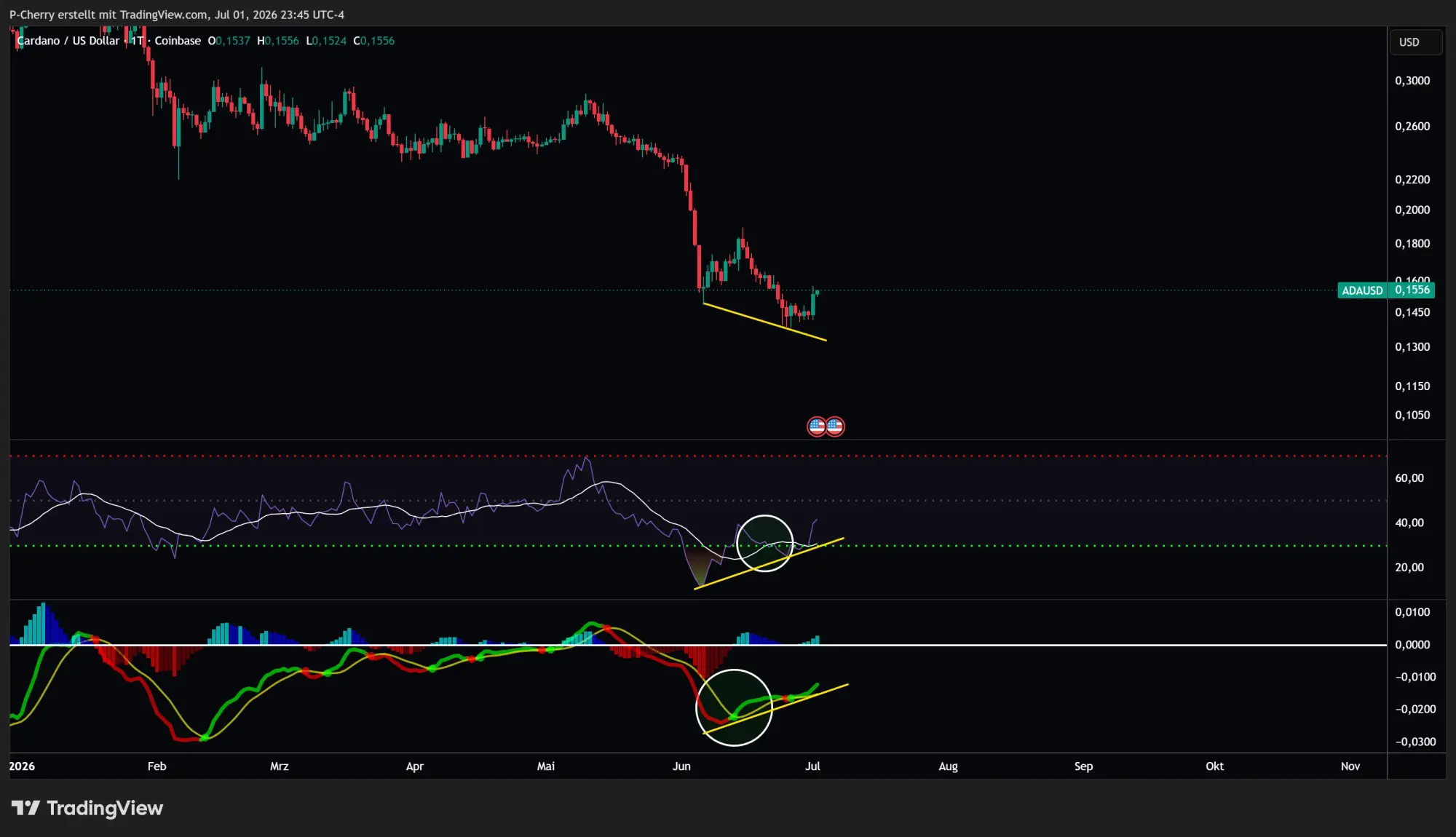1456x837 pixels.
Task: Click the 0,2000 price axis label
Action: [x=1412, y=210]
